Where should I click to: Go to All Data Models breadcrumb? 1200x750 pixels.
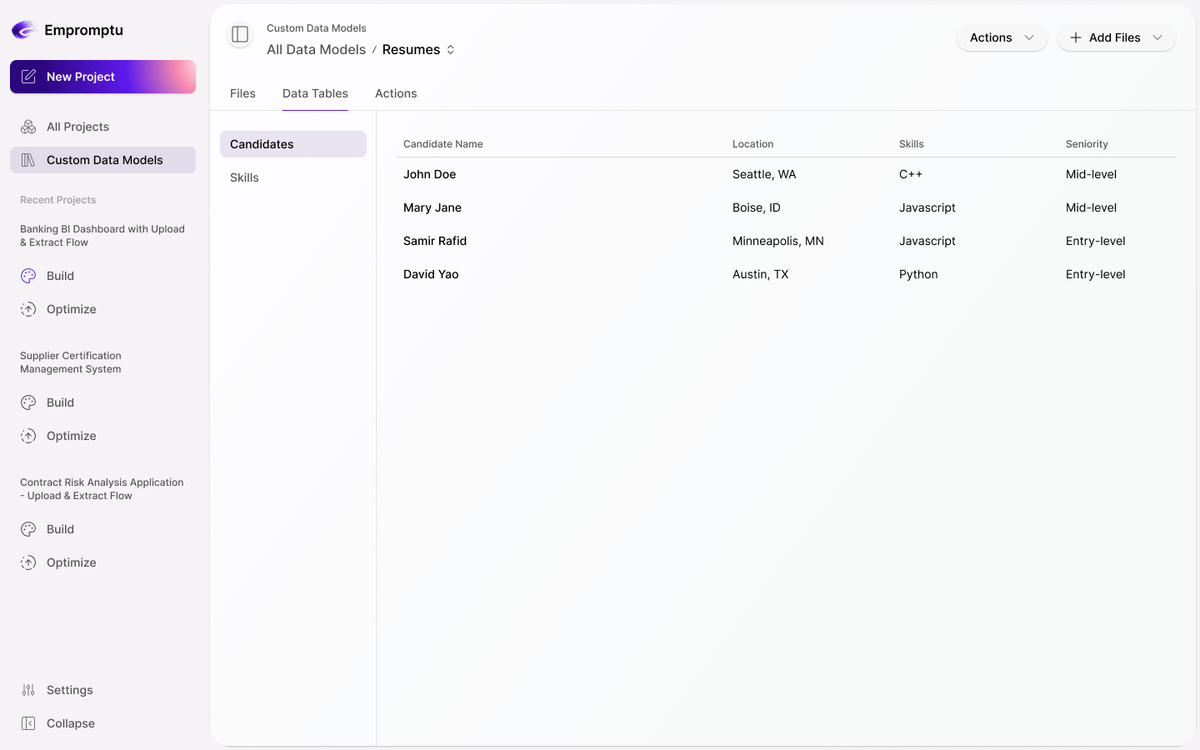[x=316, y=50]
